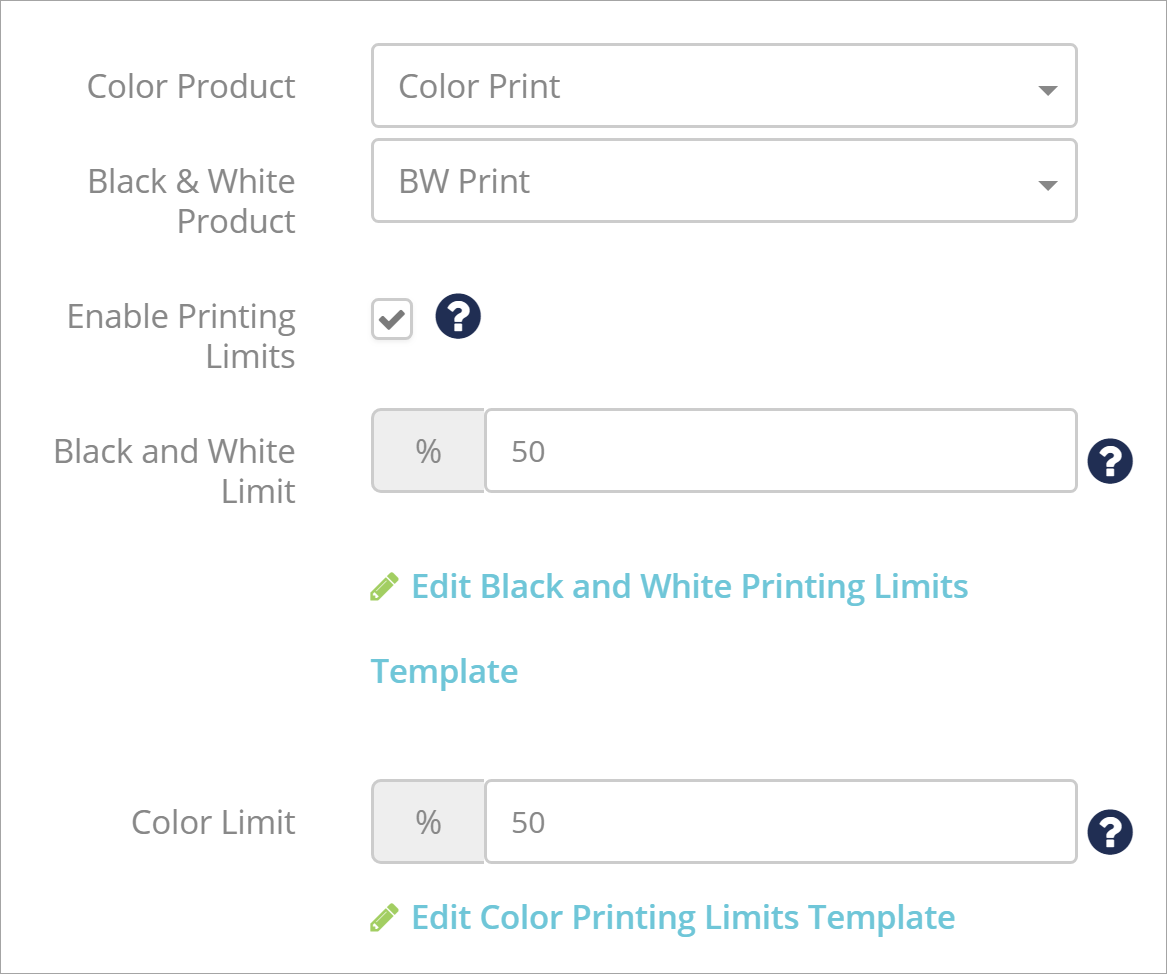
Task: Uncheck the Enable Printing Limits checkbox
Action: coord(392,320)
